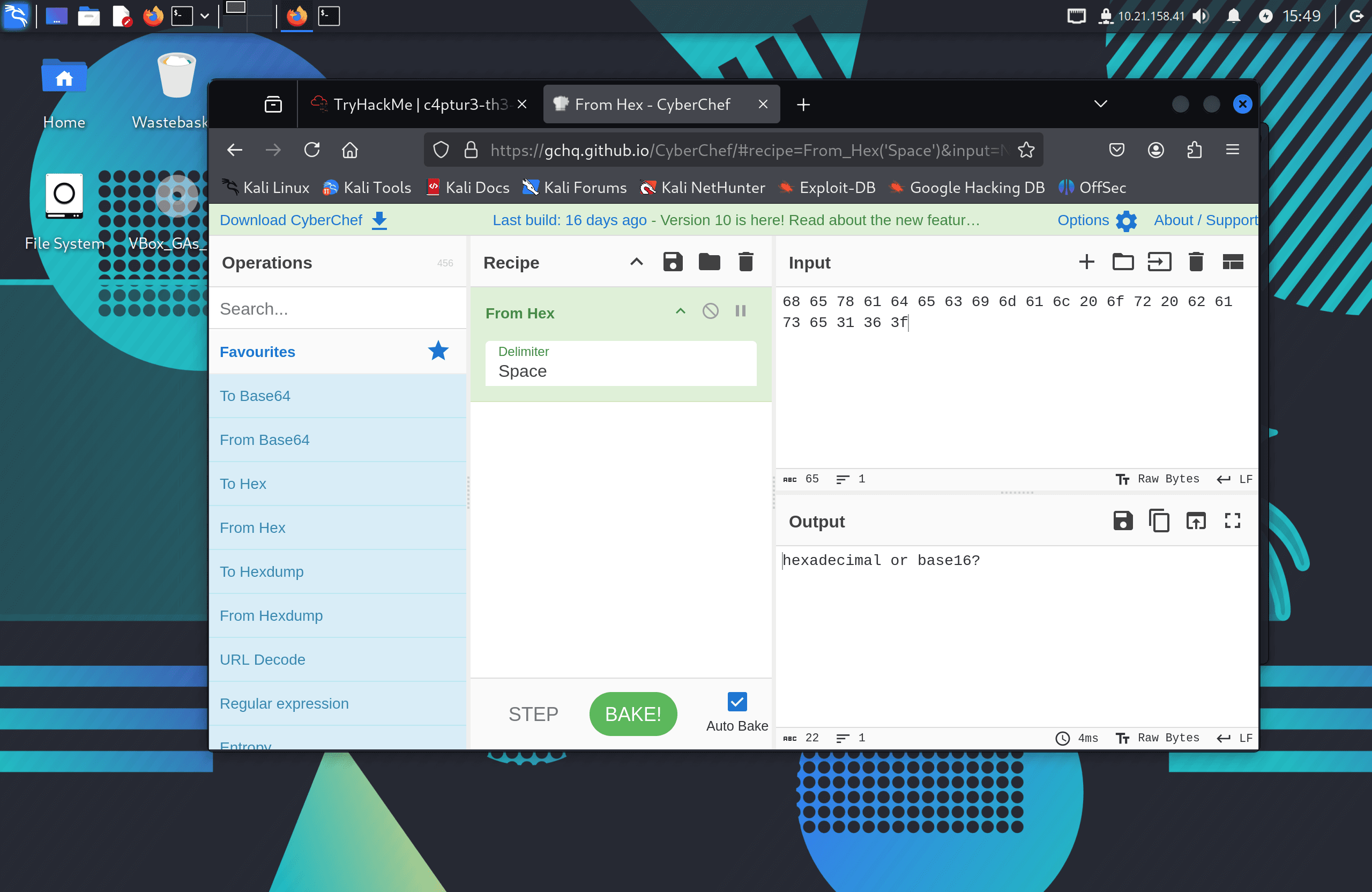The width and height of the screenshot is (1372, 892).
Task: Reset pane layout icon
Action: click(x=1233, y=262)
